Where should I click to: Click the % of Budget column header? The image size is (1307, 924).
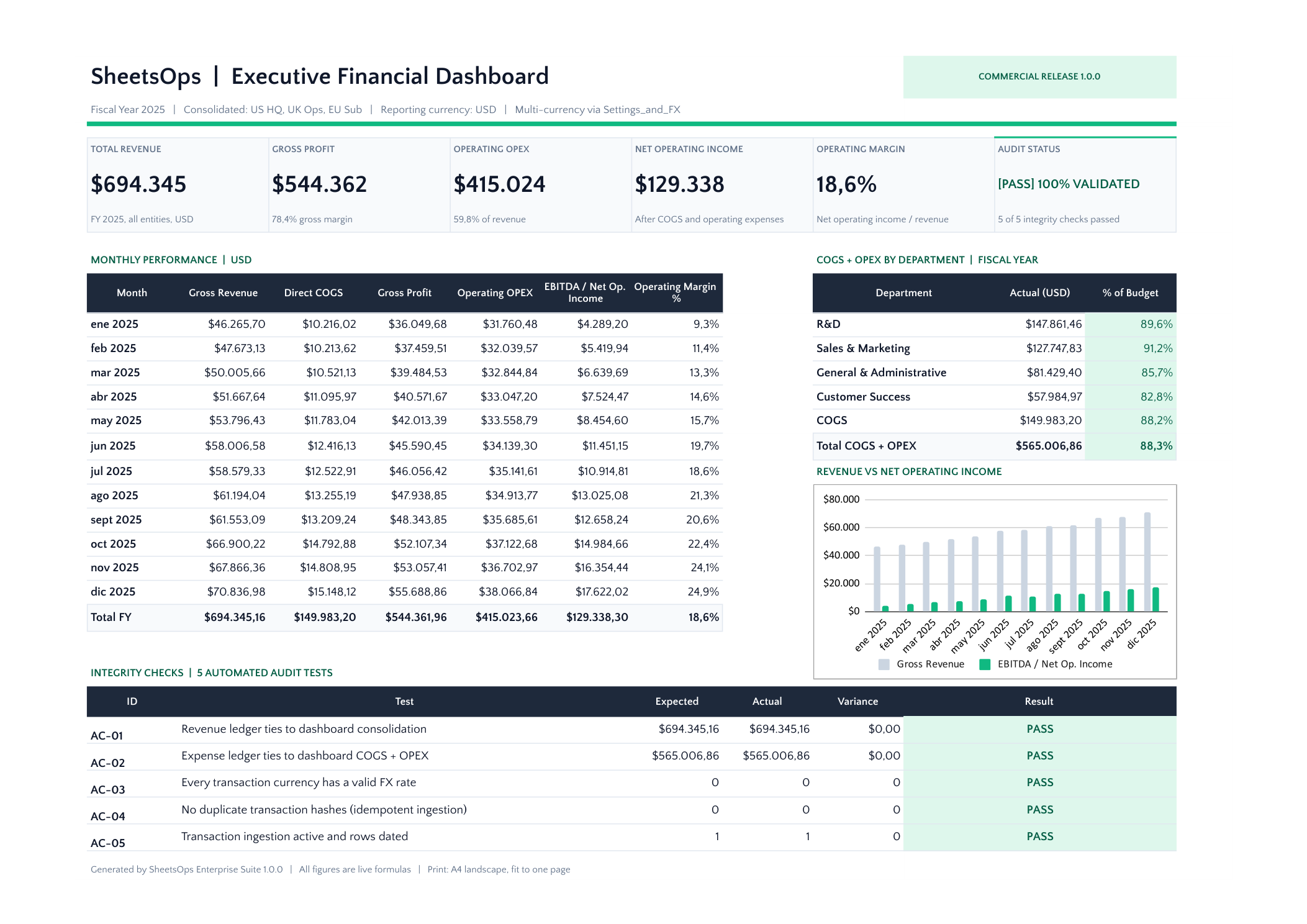point(1130,292)
